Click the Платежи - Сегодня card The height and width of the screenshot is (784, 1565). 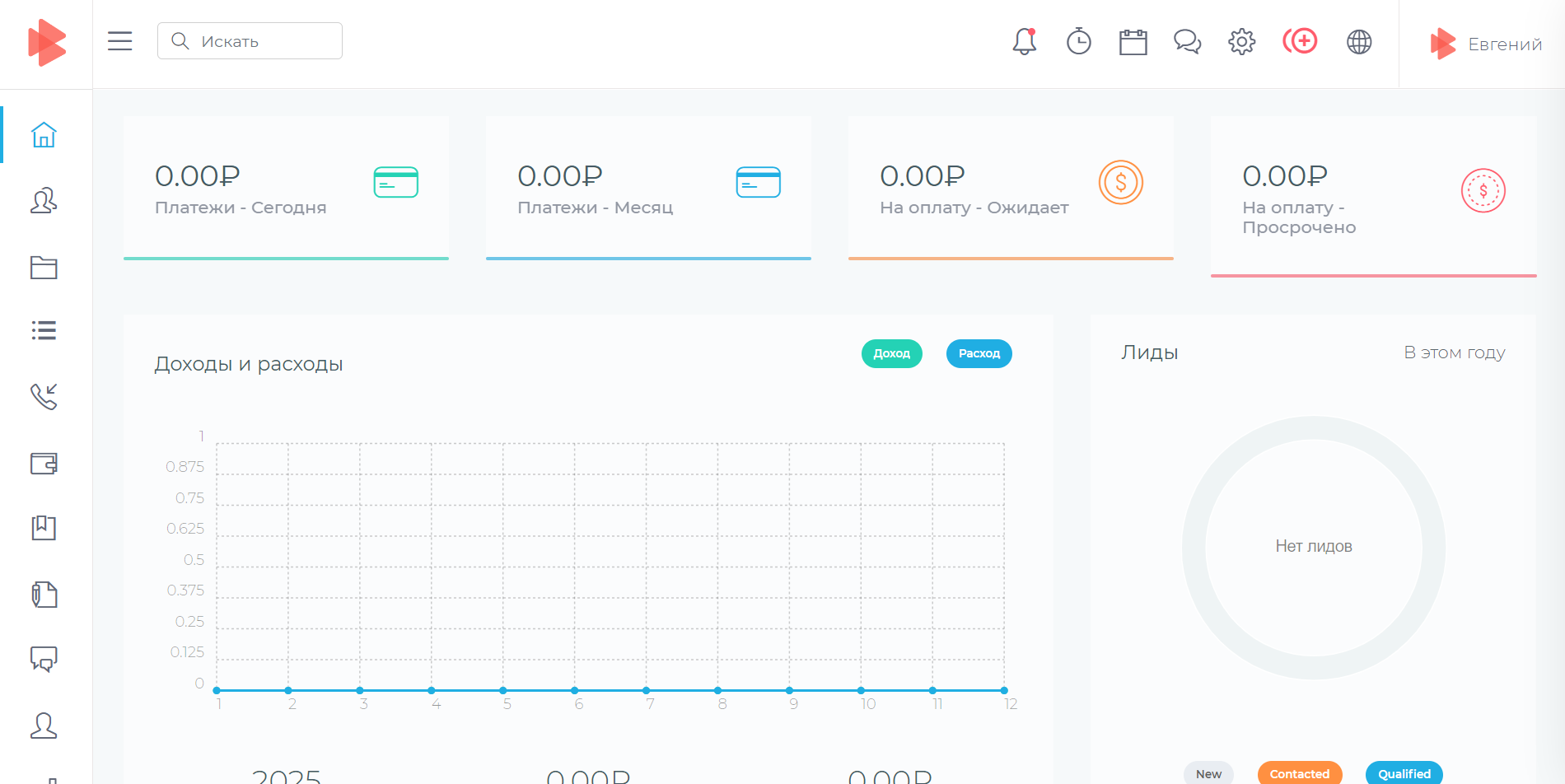[286, 188]
